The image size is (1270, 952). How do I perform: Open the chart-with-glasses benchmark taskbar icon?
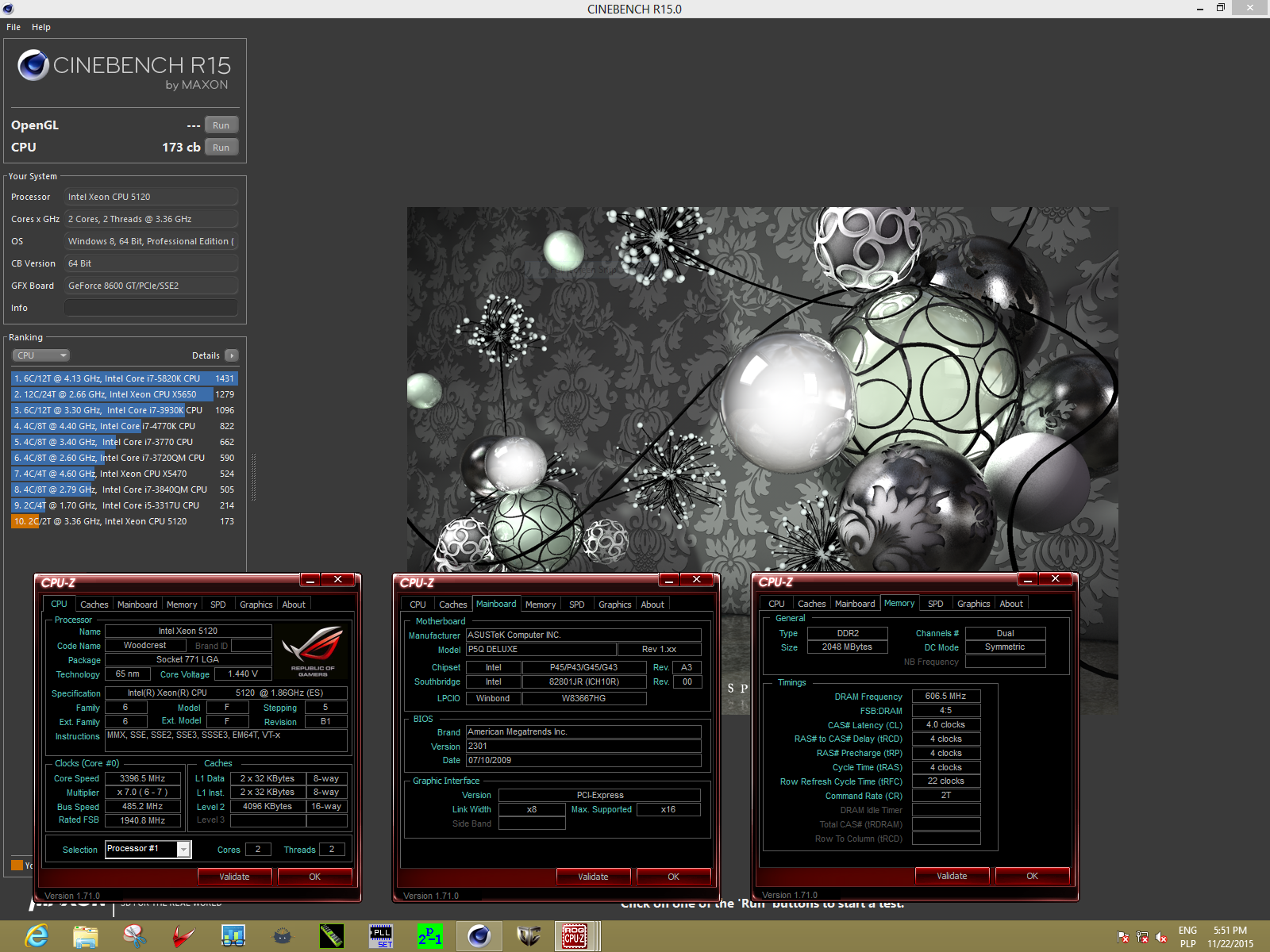(x=233, y=936)
